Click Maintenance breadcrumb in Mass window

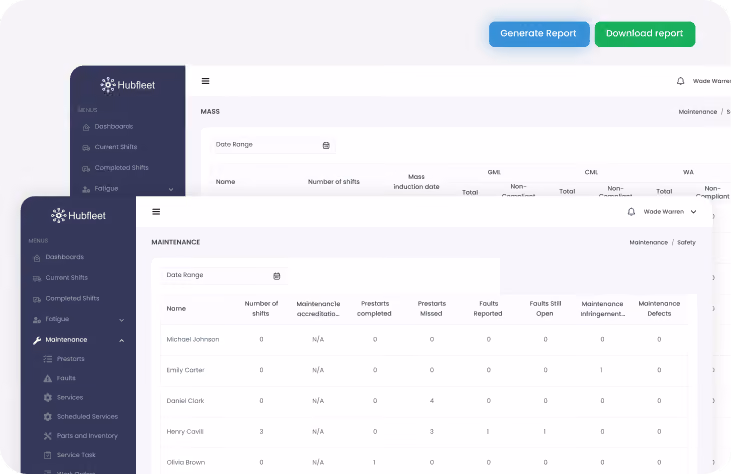coord(697,112)
